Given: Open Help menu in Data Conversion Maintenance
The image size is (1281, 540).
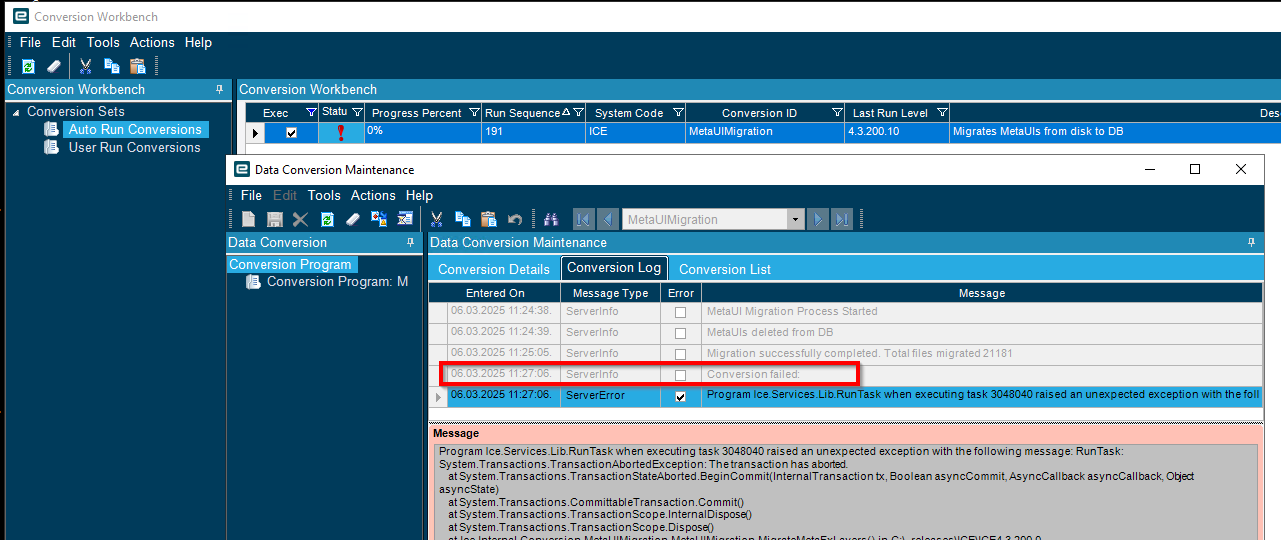Looking at the screenshot, I should 419,195.
